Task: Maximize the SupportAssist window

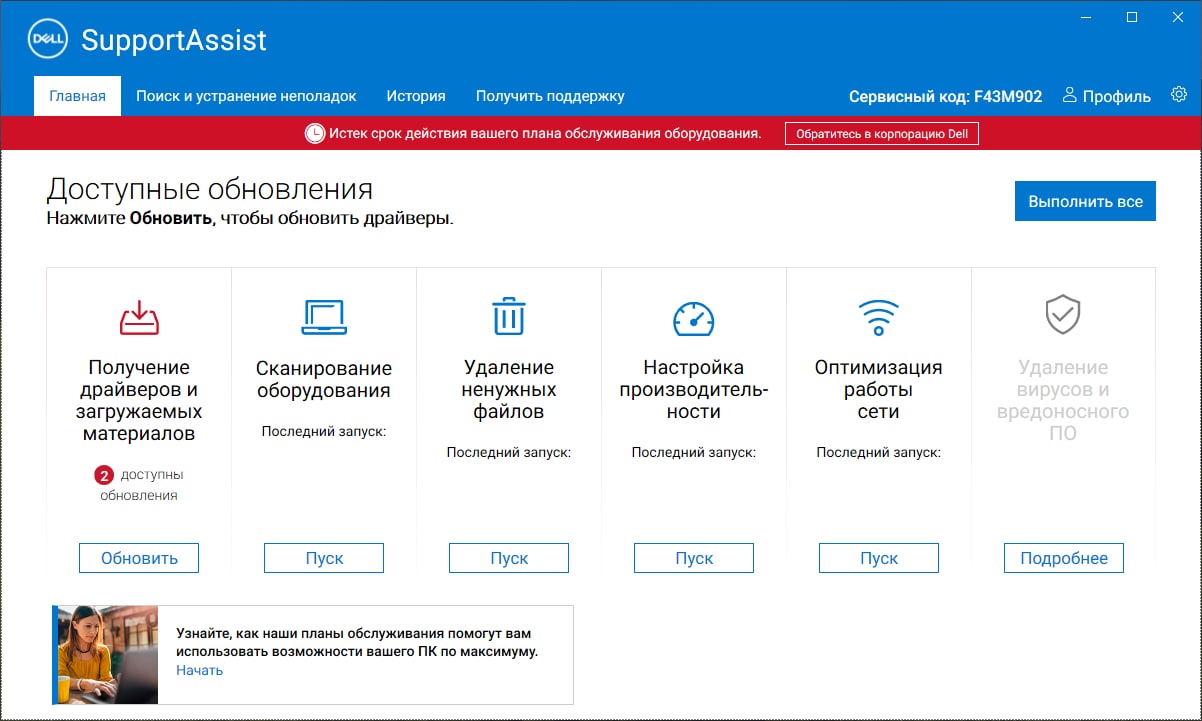Action: pyautogui.click(x=1132, y=17)
